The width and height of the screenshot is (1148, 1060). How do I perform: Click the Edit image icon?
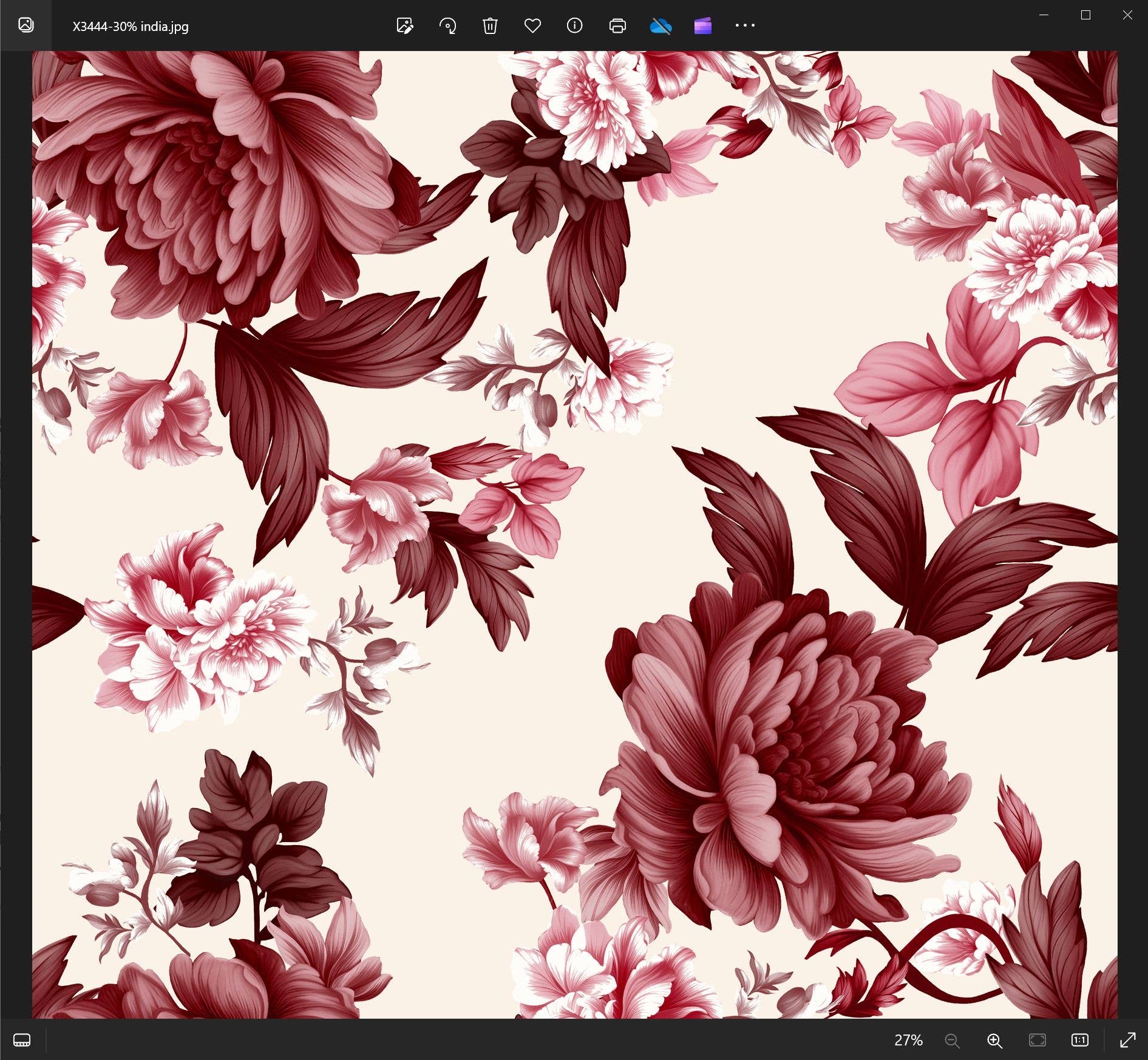405,25
